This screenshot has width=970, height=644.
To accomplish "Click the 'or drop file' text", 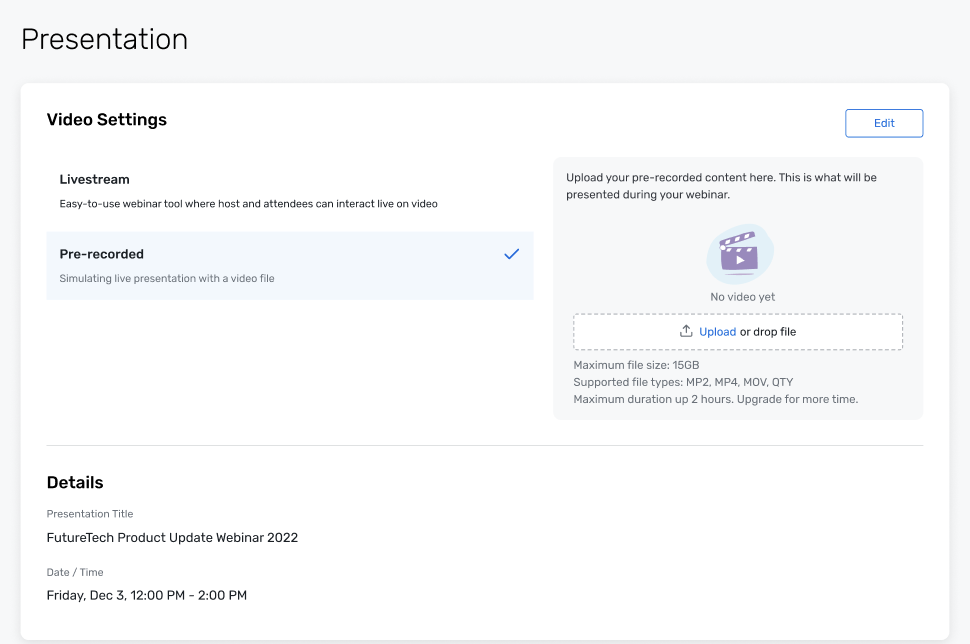I will pos(768,332).
